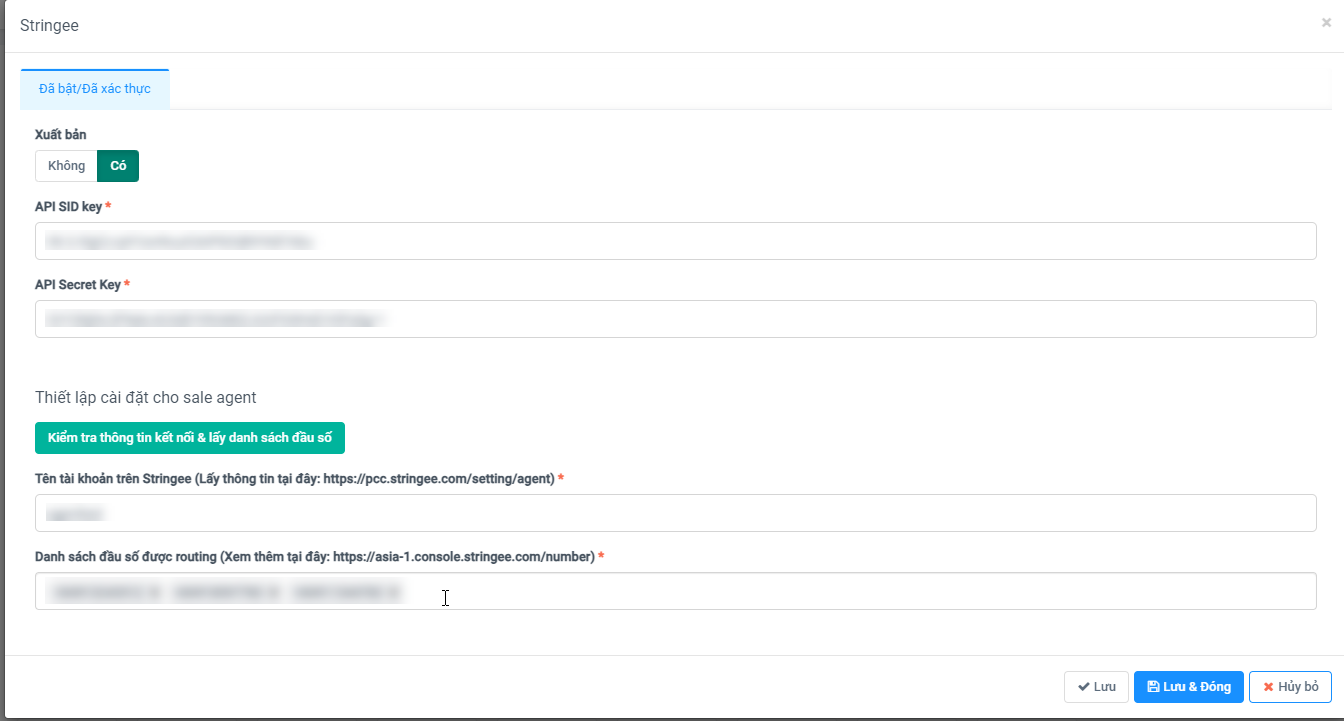
Task: Focus the API SID key field
Action: click(675, 241)
